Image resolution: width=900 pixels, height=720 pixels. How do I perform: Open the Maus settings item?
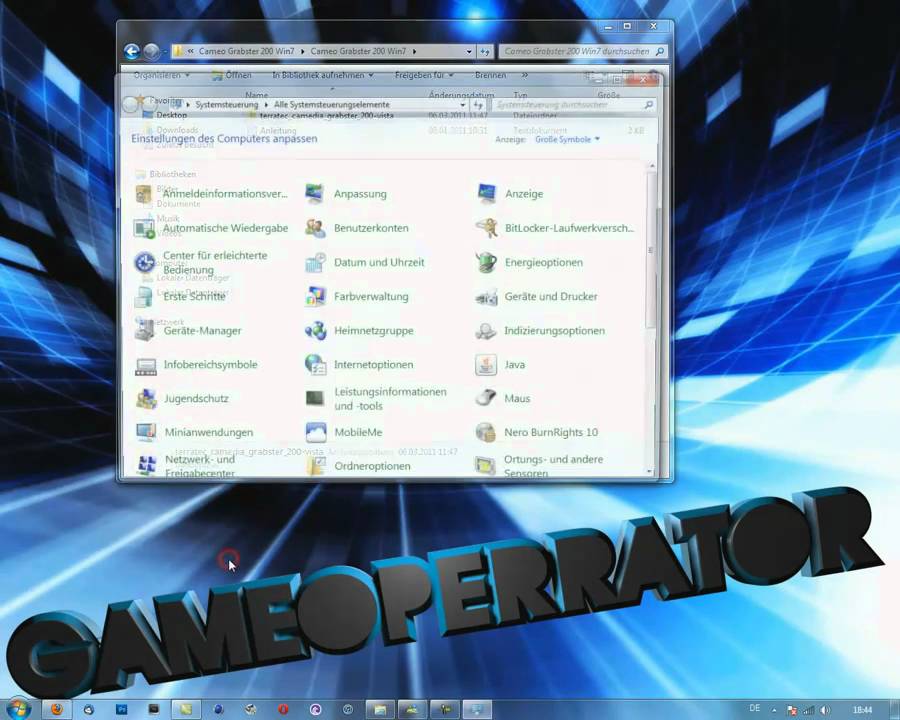click(x=503, y=398)
